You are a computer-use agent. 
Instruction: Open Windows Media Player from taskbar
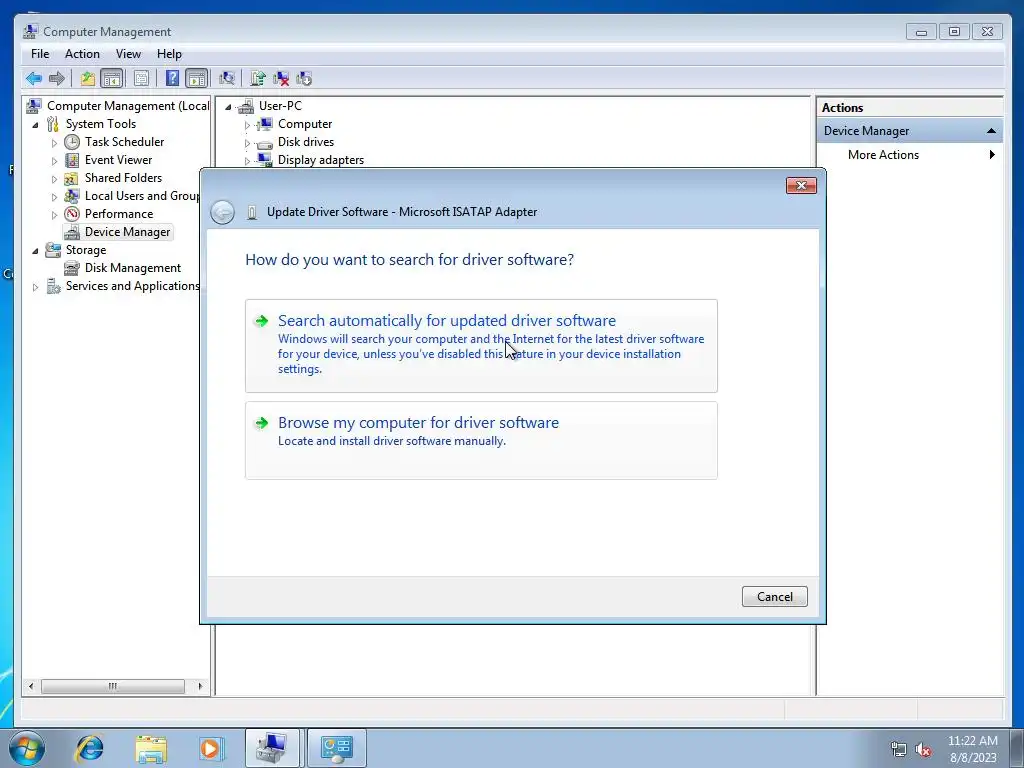211,748
